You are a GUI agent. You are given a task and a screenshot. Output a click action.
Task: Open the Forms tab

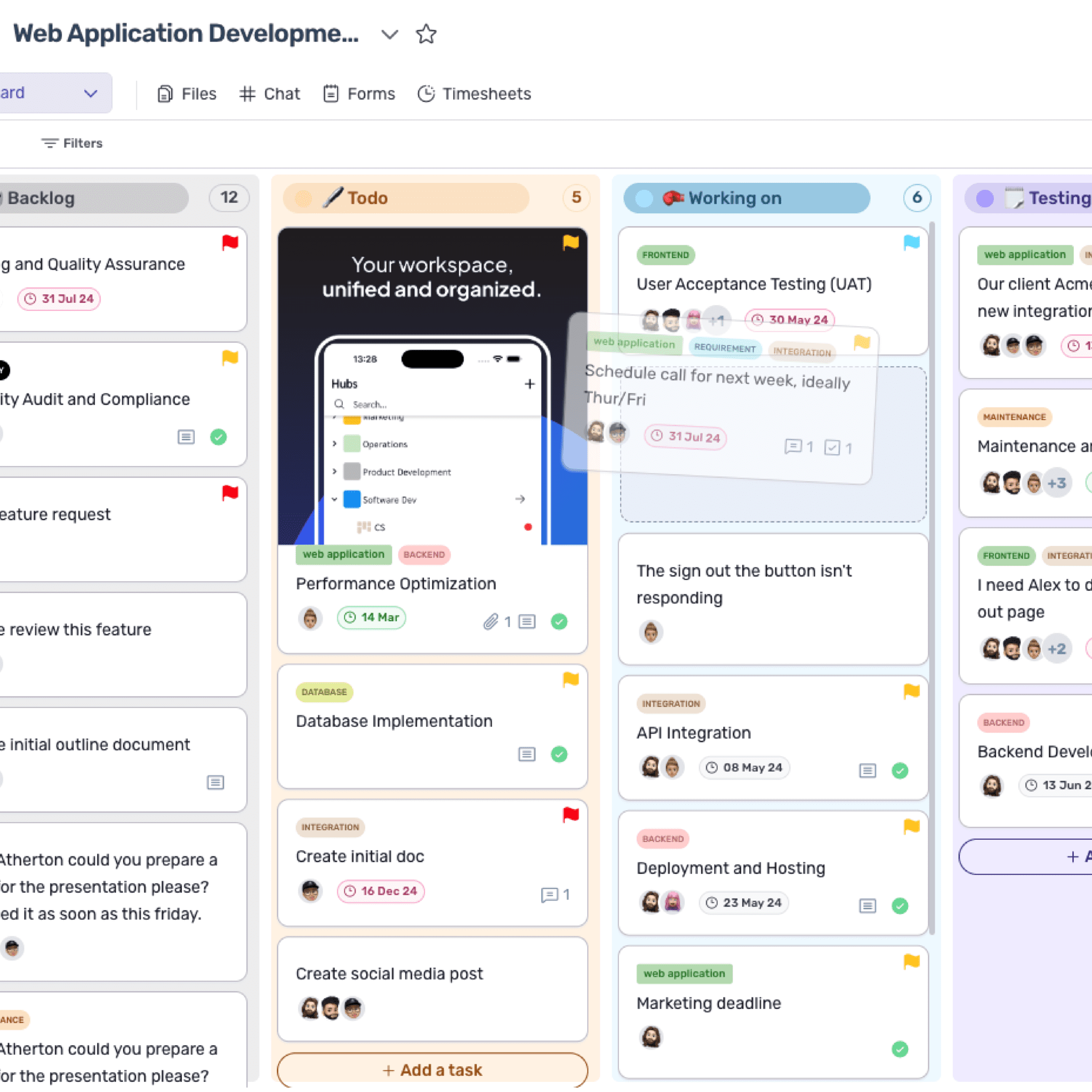(x=358, y=93)
